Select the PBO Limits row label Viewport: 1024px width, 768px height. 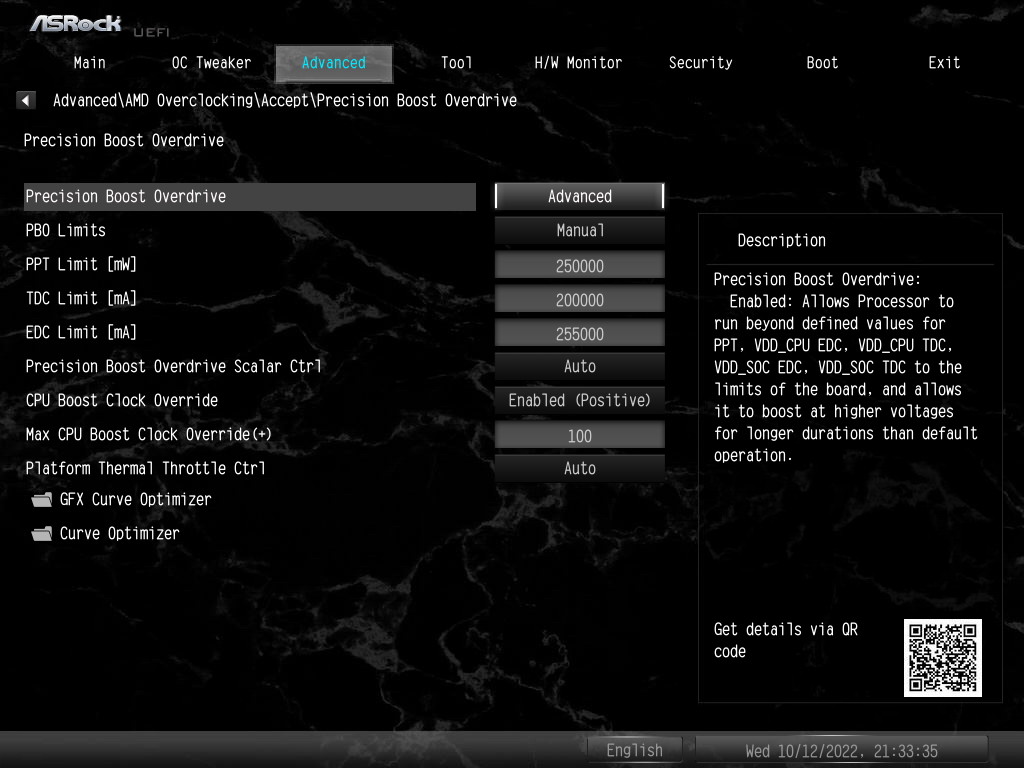pyautogui.click(x=65, y=231)
